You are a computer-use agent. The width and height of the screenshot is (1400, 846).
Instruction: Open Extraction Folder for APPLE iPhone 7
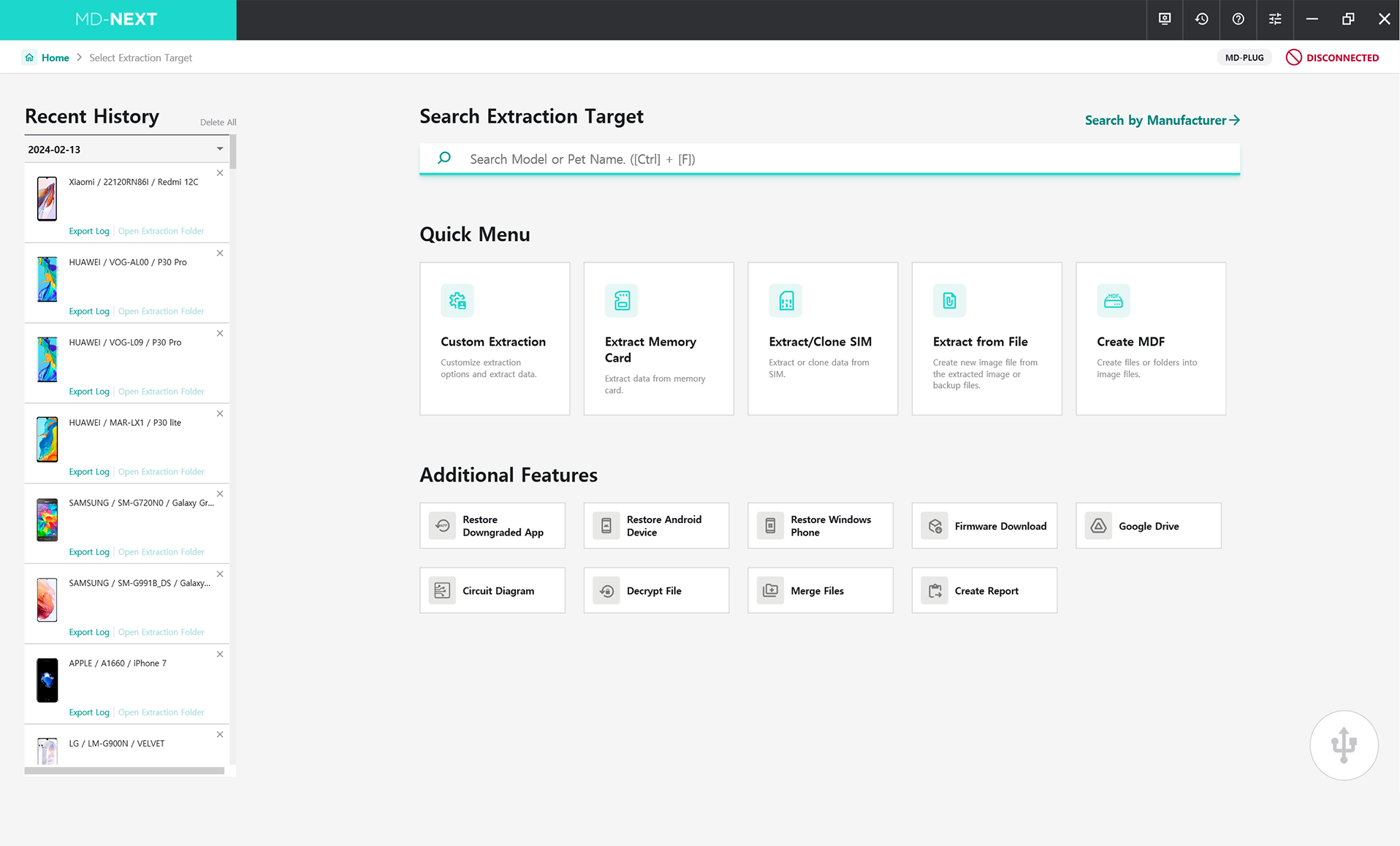tap(161, 712)
